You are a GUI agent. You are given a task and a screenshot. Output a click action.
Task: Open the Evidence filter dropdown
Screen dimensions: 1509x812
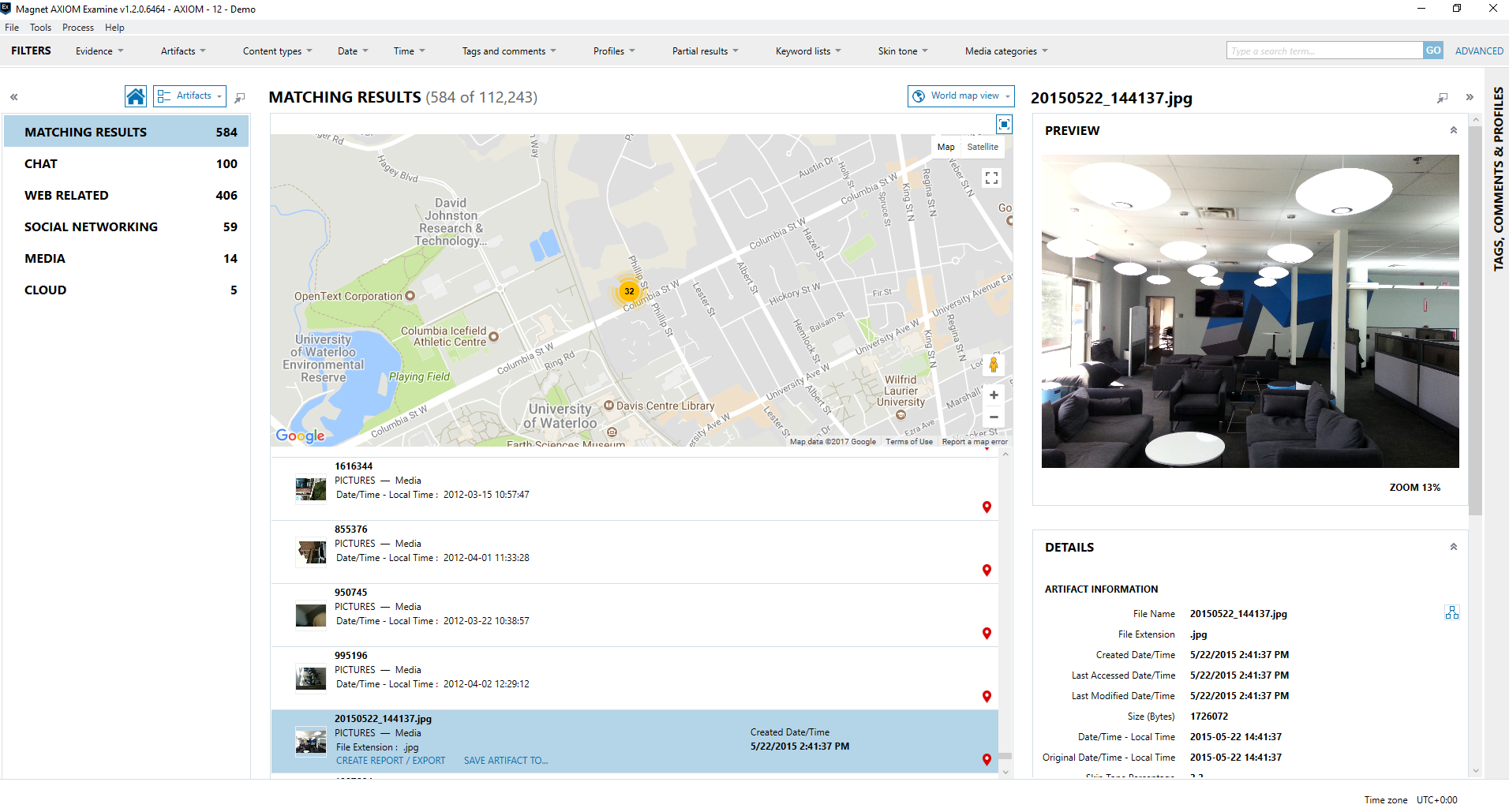(x=99, y=51)
